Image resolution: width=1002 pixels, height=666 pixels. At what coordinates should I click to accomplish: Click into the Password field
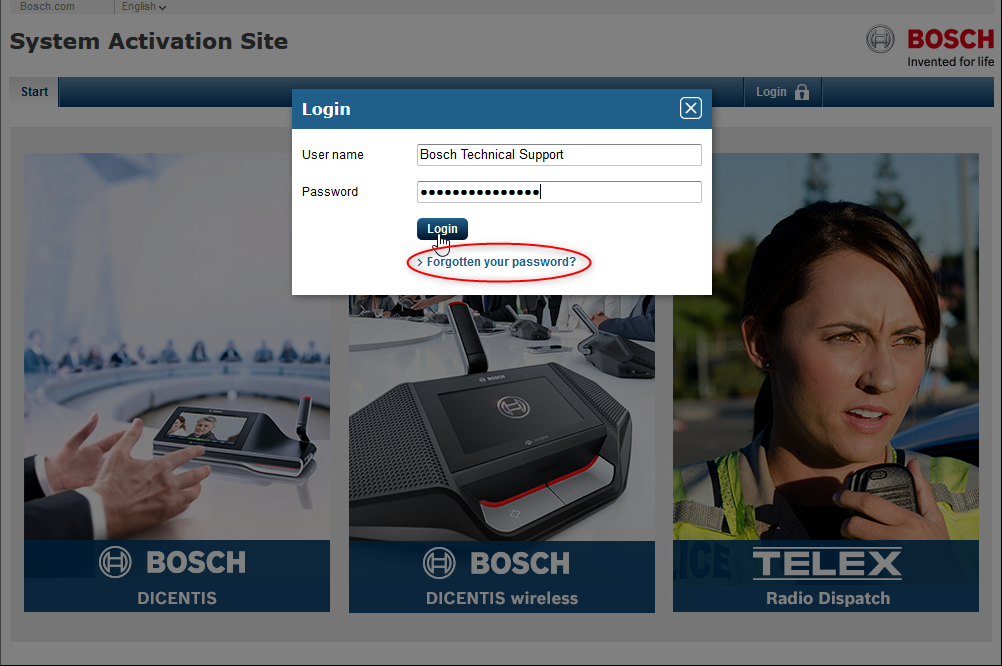[x=559, y=192]
